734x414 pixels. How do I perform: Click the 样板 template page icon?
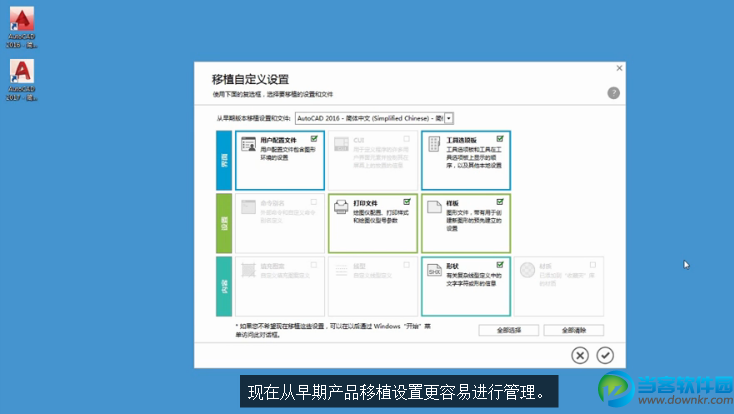(x=434, y=207)
